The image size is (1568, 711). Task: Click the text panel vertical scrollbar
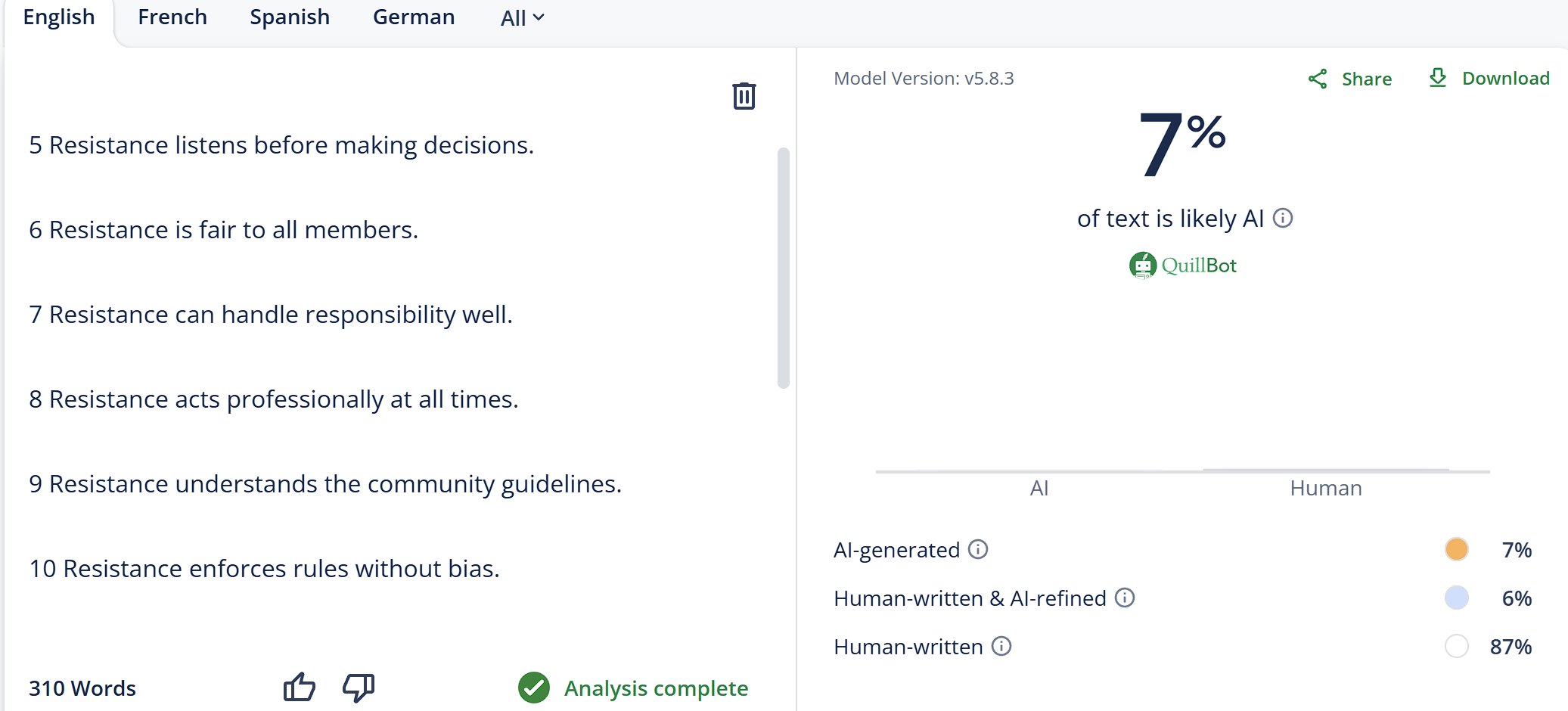[x=783, y=268]
